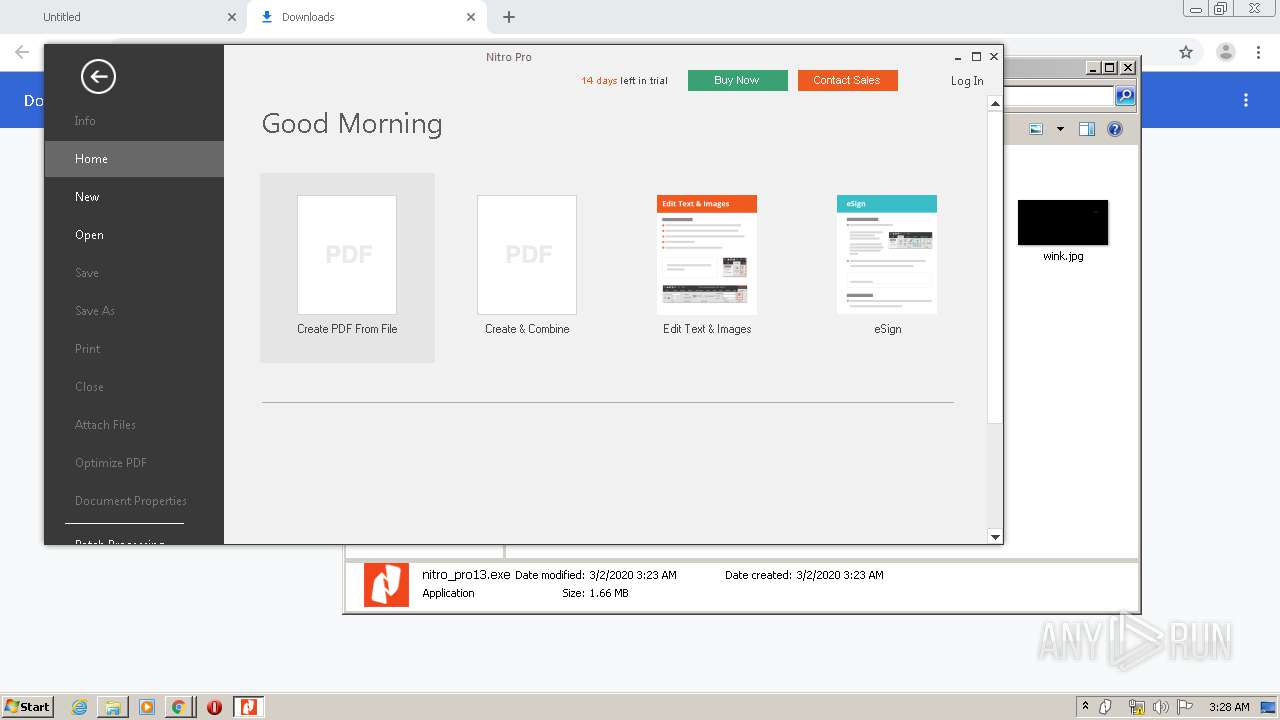Image resolution: width=1280 pixels, height=720 pixels.
Task: Open Internet Explorer from taskbar
Action: [x=79, y=707]
